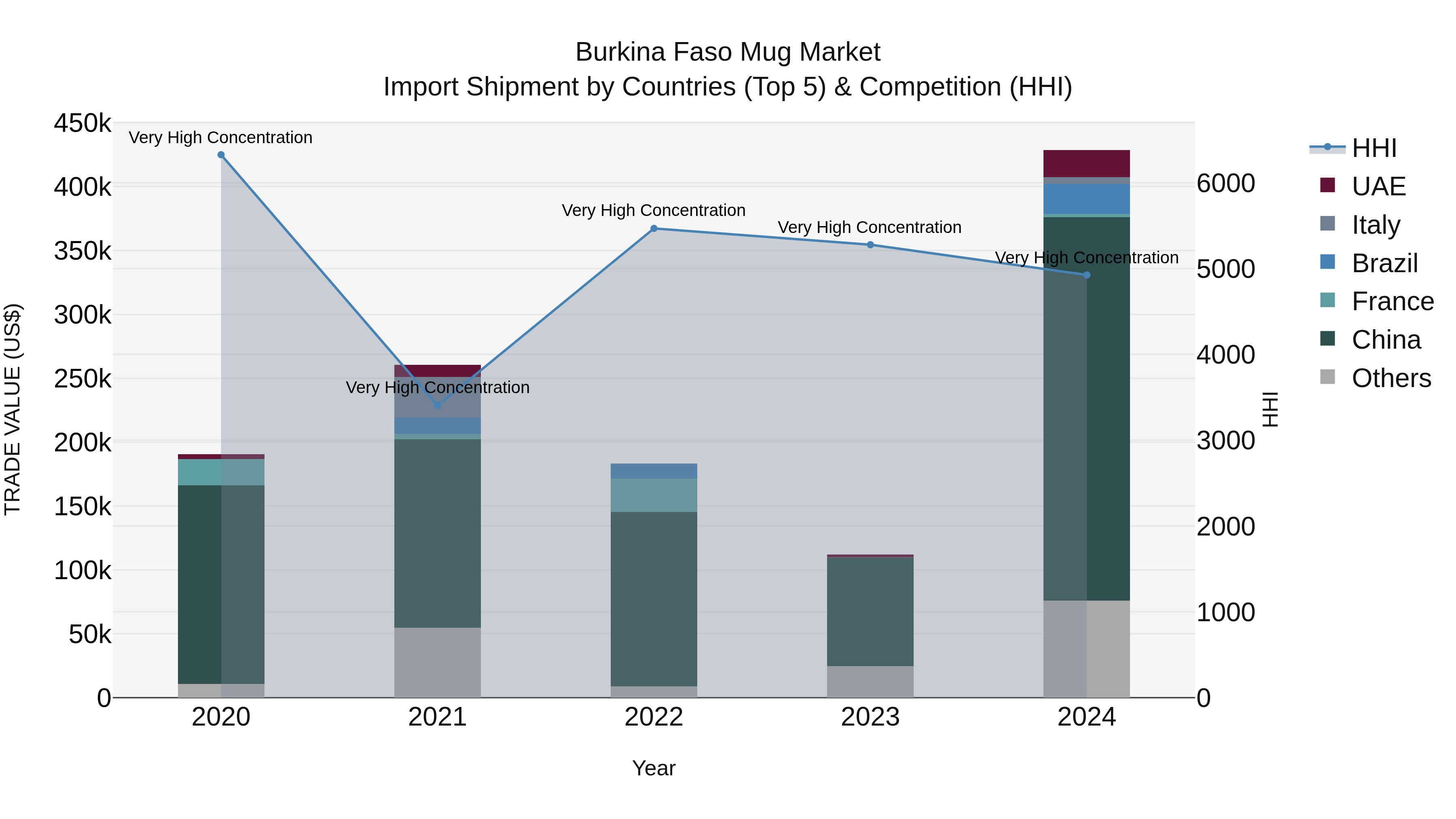This screenshot has height=819, width=1456.
Task: Click the 'TRADE VALUE (US$)' axis title
Action: pyautogui.click(x=13, y=409)
